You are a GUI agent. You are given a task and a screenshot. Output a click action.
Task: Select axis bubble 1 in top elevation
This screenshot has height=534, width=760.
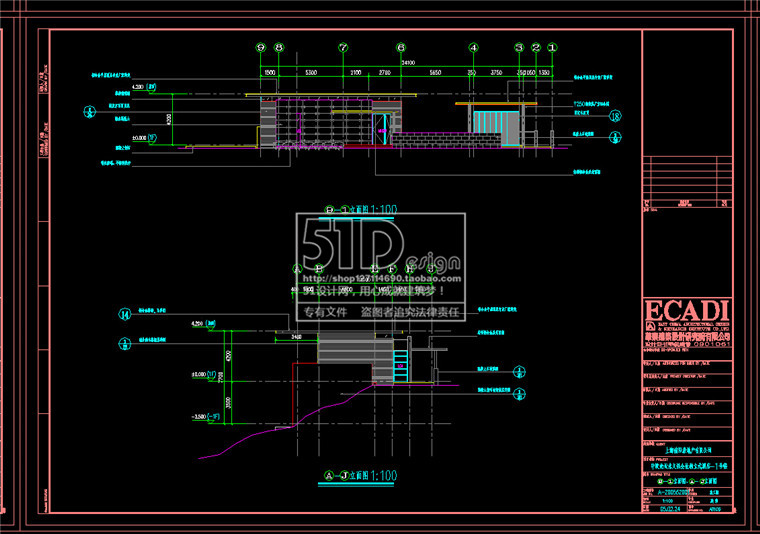(x=553, y=47)
